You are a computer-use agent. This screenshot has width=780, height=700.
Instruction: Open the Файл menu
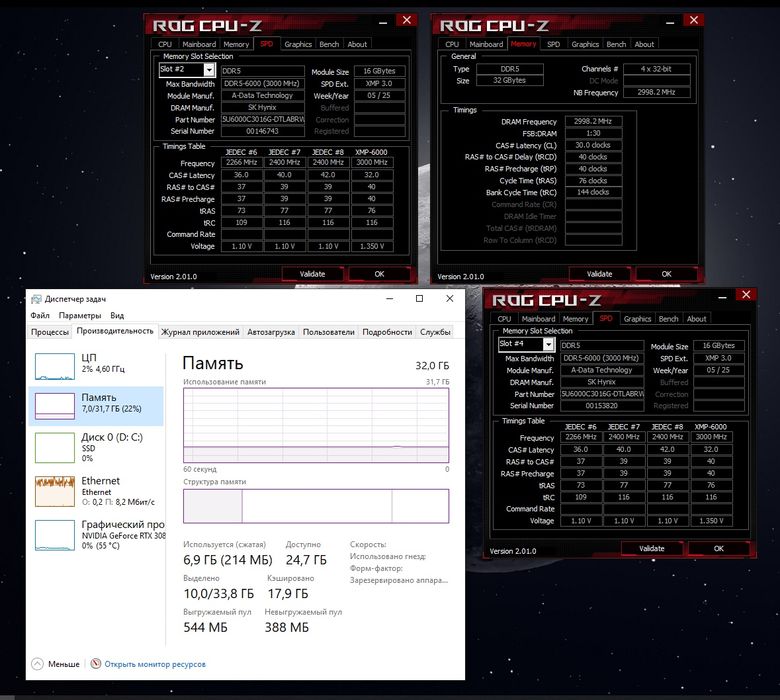[x=40, y=315]
